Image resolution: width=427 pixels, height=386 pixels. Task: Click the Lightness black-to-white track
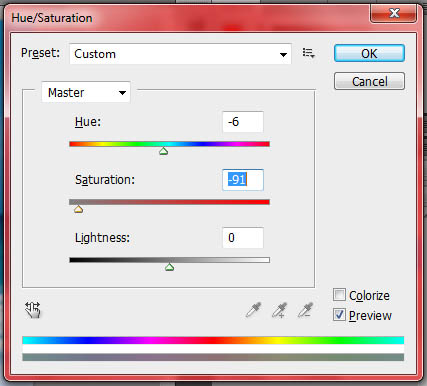169,260
